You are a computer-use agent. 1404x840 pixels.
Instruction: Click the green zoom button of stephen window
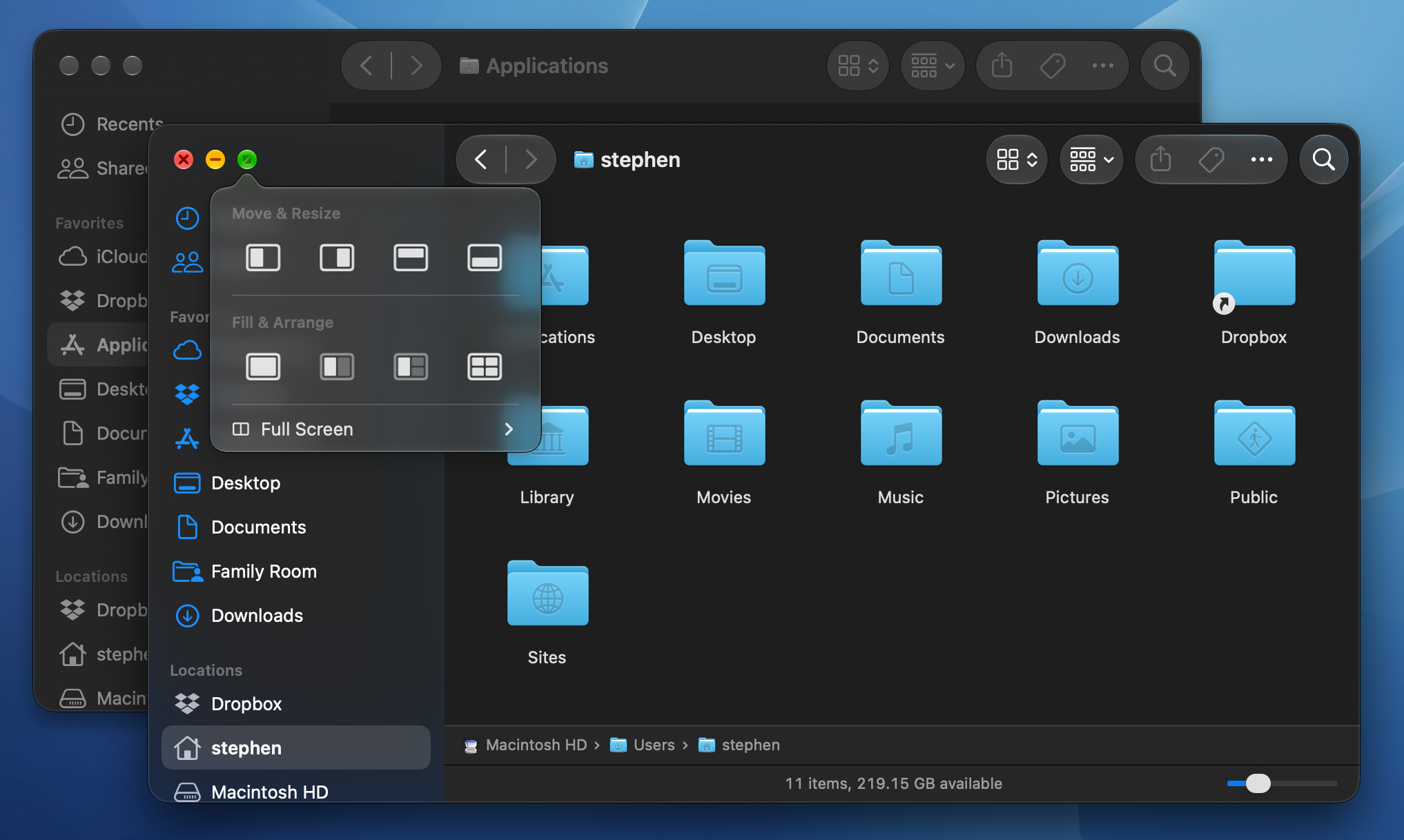[247, 159]
